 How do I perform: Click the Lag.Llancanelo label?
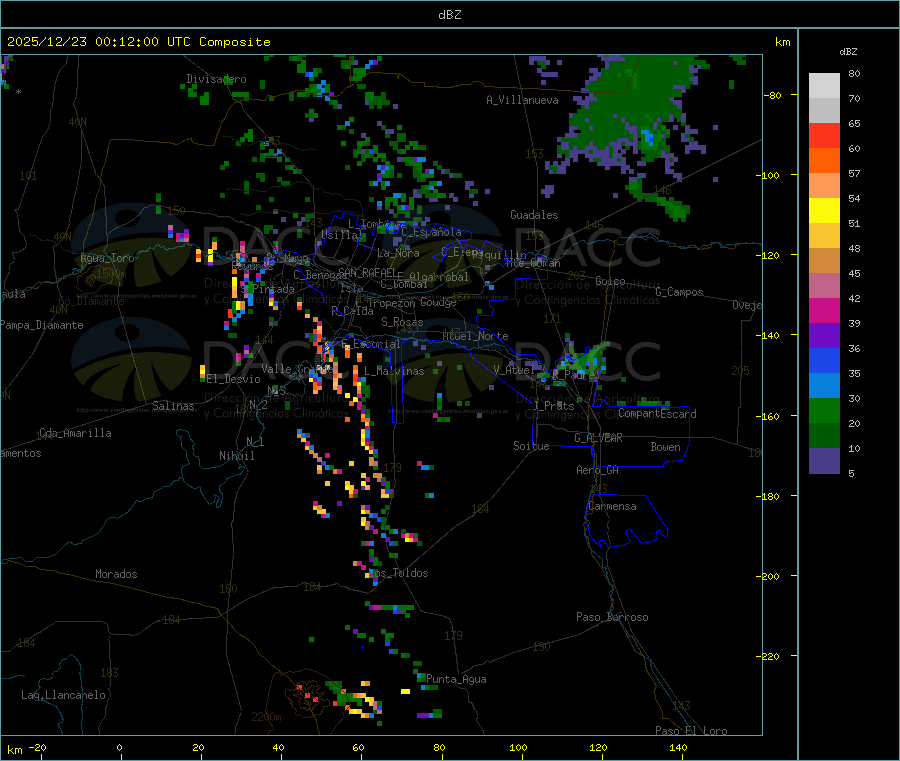(x=63, y=695)
